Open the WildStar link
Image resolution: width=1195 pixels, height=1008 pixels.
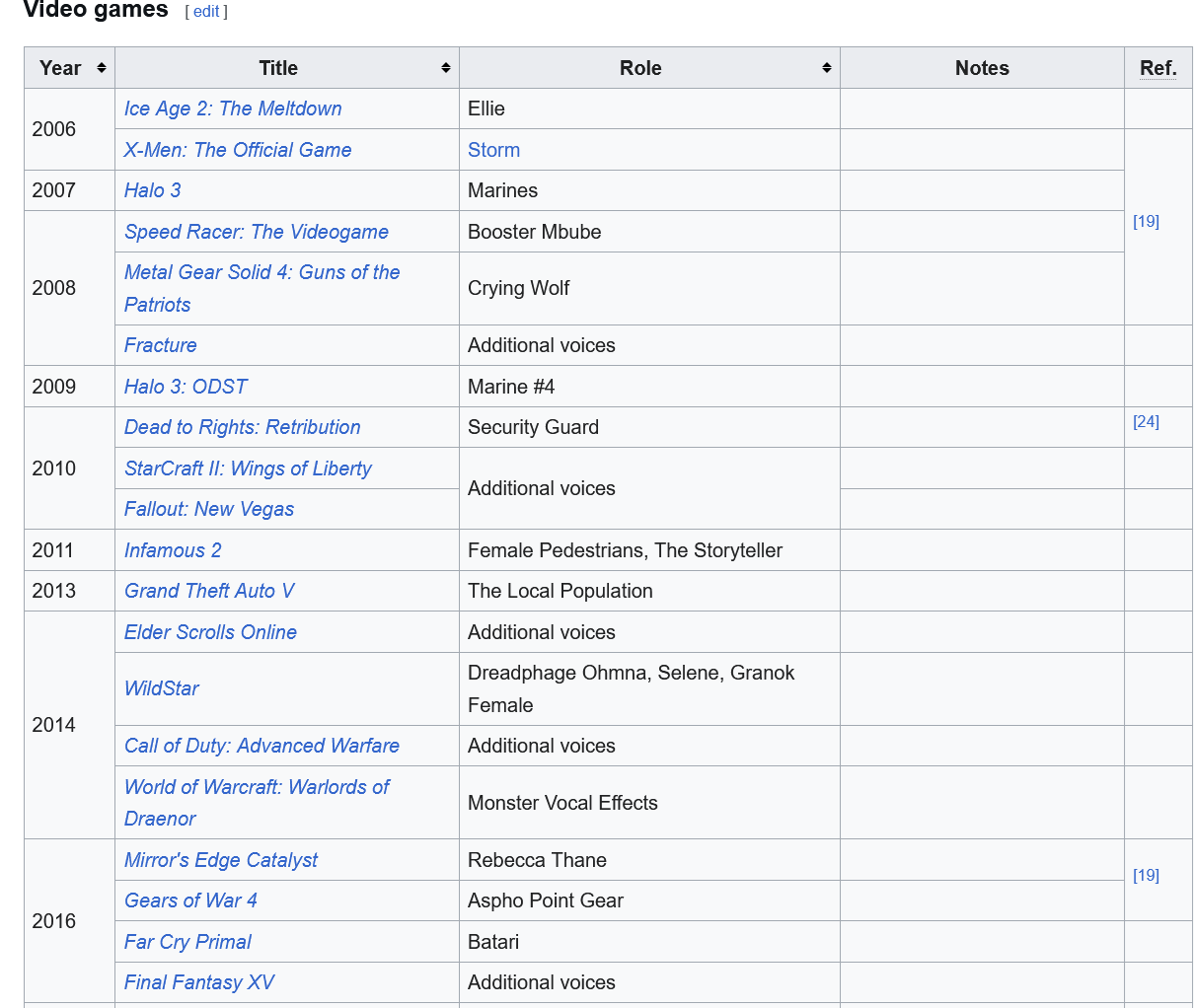[162, 688]
